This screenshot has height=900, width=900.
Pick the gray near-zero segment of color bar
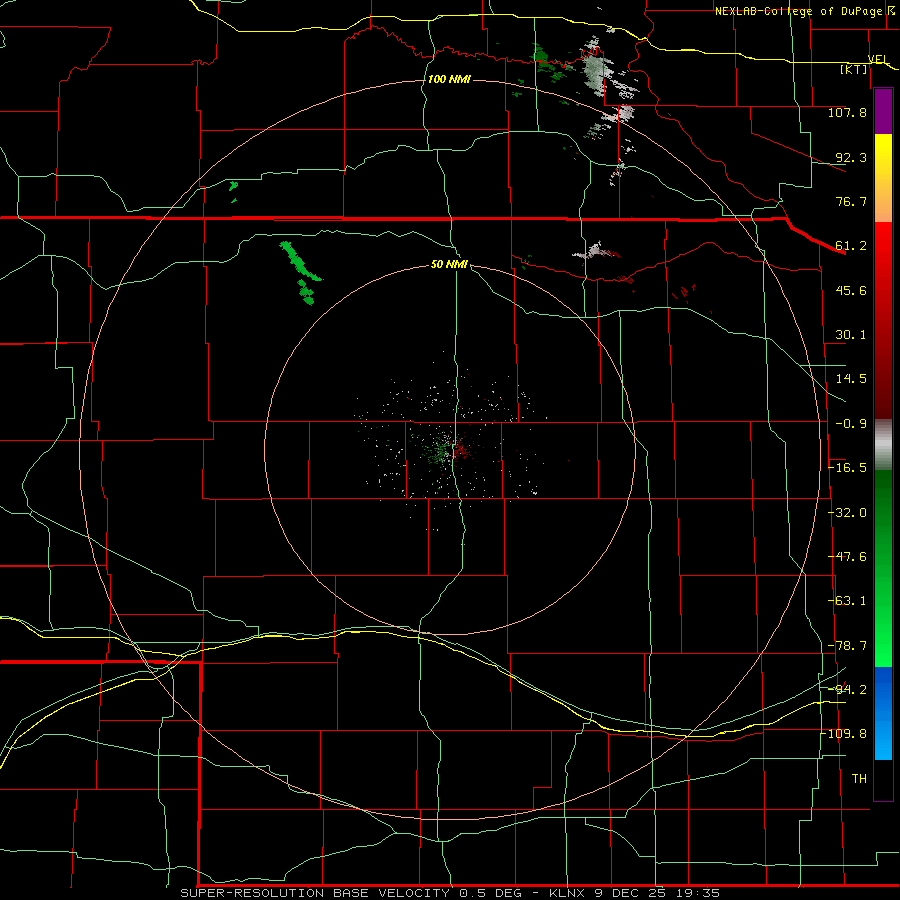(x=883, y=445)
